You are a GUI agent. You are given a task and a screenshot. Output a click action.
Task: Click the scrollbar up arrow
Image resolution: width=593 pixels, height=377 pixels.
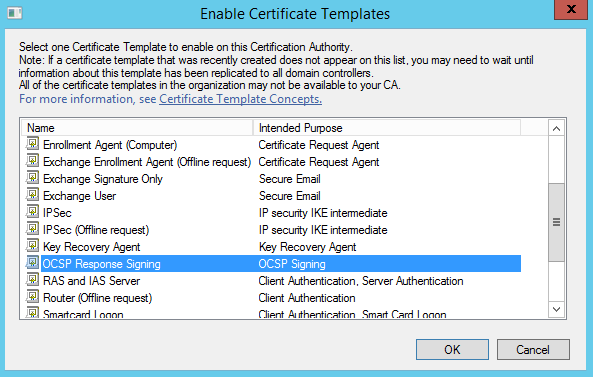pos(556,129)
